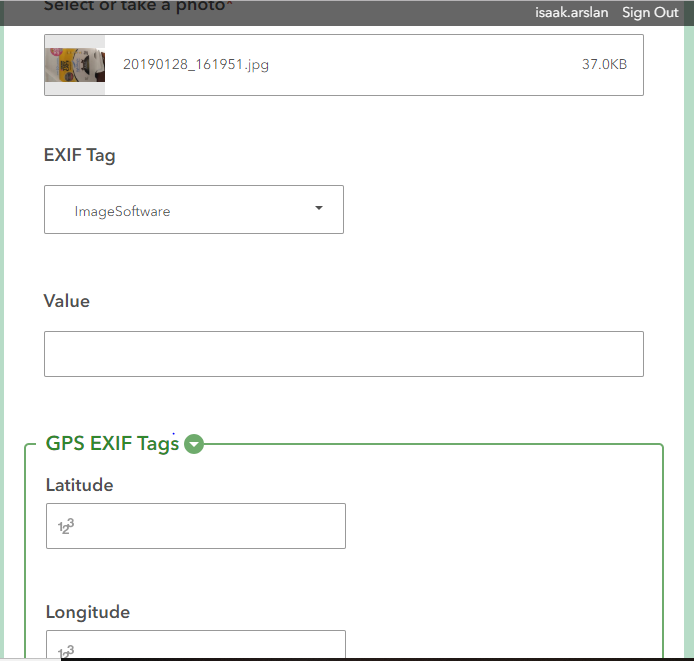This screenshot has width=694, height=661.
Task: Click the 37.0KB file size text
Action: coord(604,65)
